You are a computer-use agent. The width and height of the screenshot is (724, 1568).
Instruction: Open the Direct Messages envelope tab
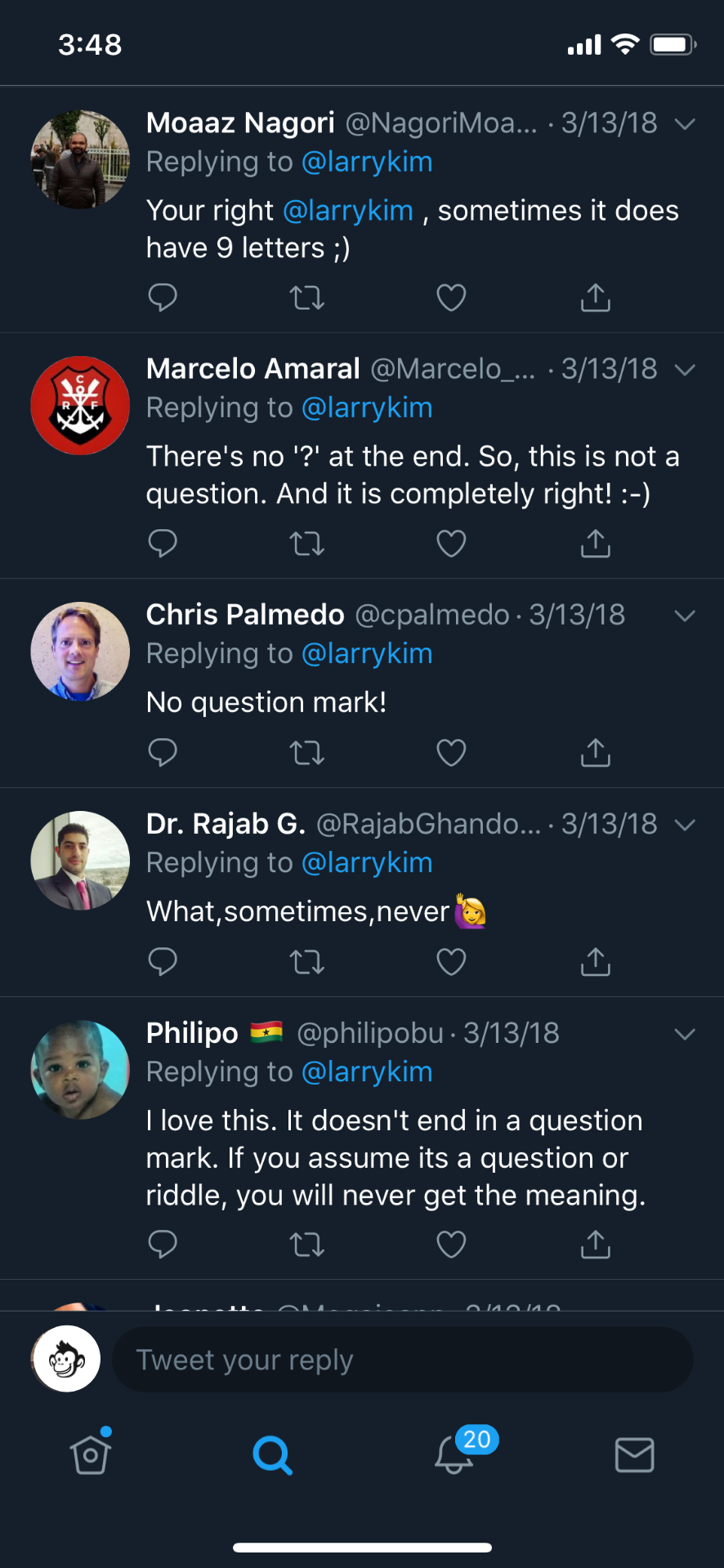tap(634, 1455)
